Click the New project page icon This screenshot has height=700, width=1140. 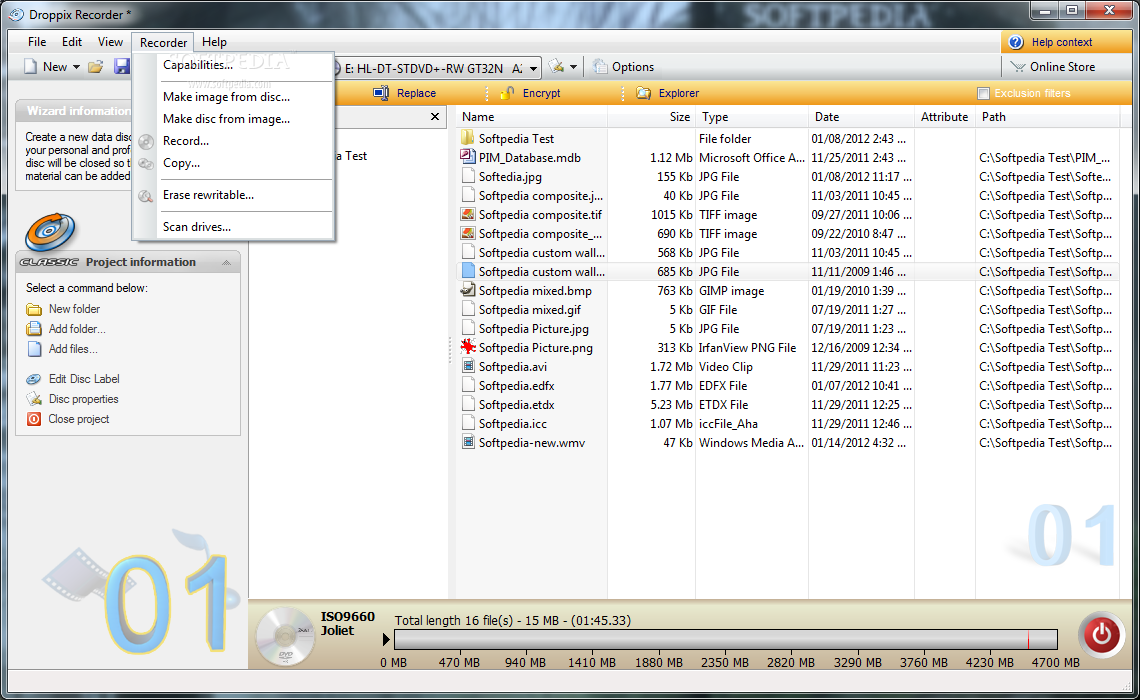point(31,67)
